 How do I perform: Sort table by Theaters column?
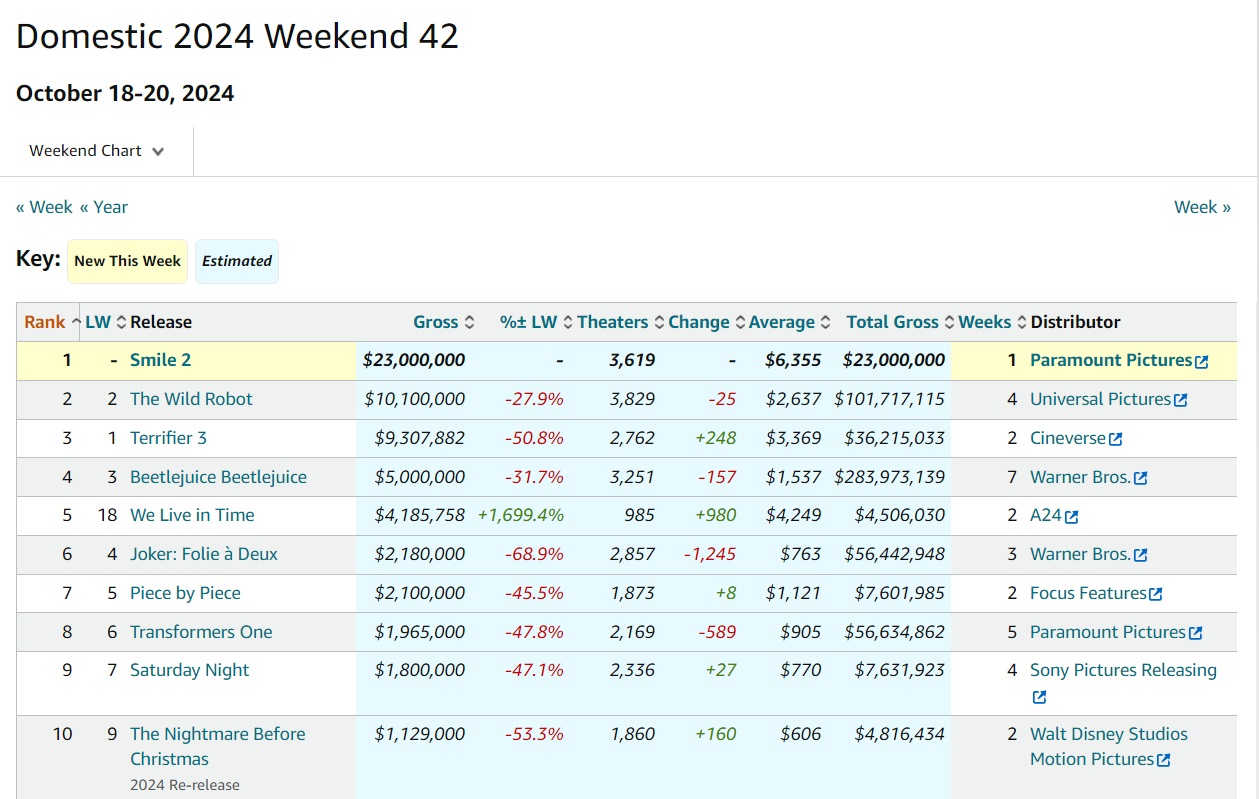pyautogui.click(x=612, y=322)
